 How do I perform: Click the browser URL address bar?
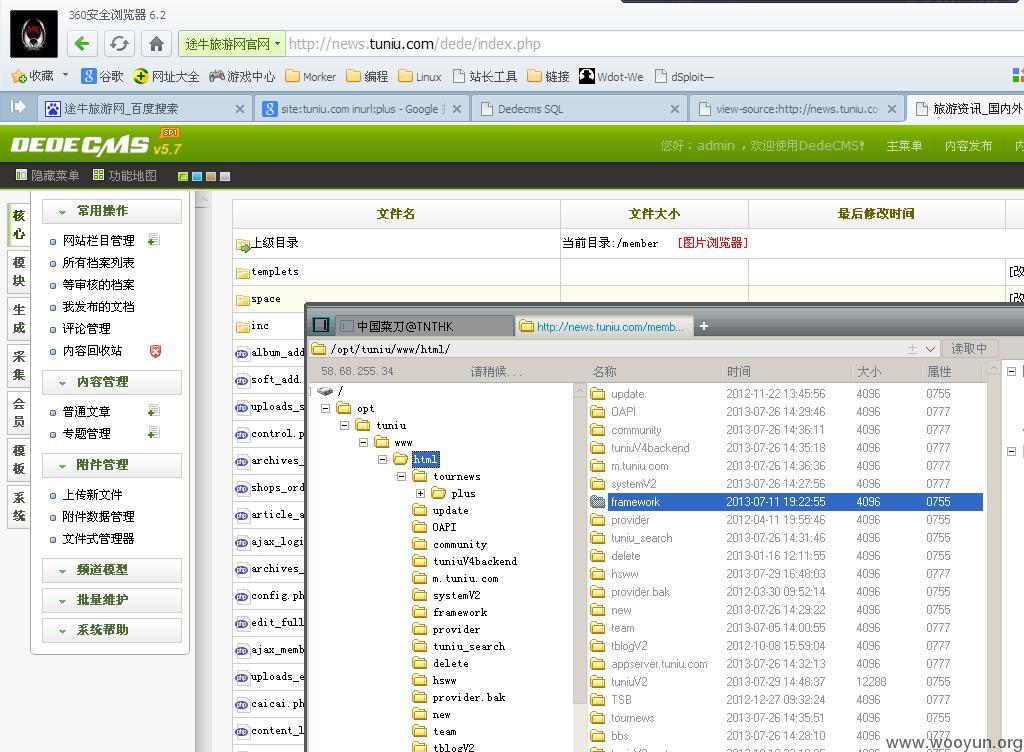click(x=653, y=44)
